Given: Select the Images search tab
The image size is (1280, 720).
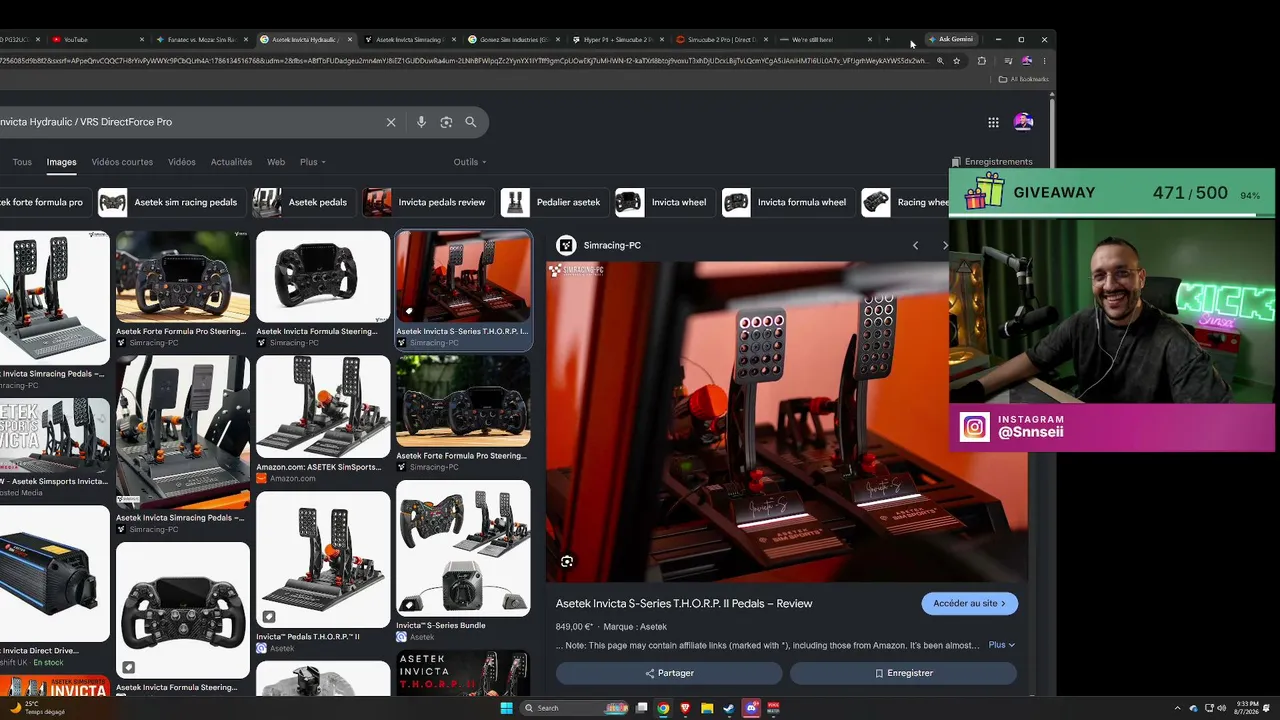Looking at the screenshot, I should point(61,162).
